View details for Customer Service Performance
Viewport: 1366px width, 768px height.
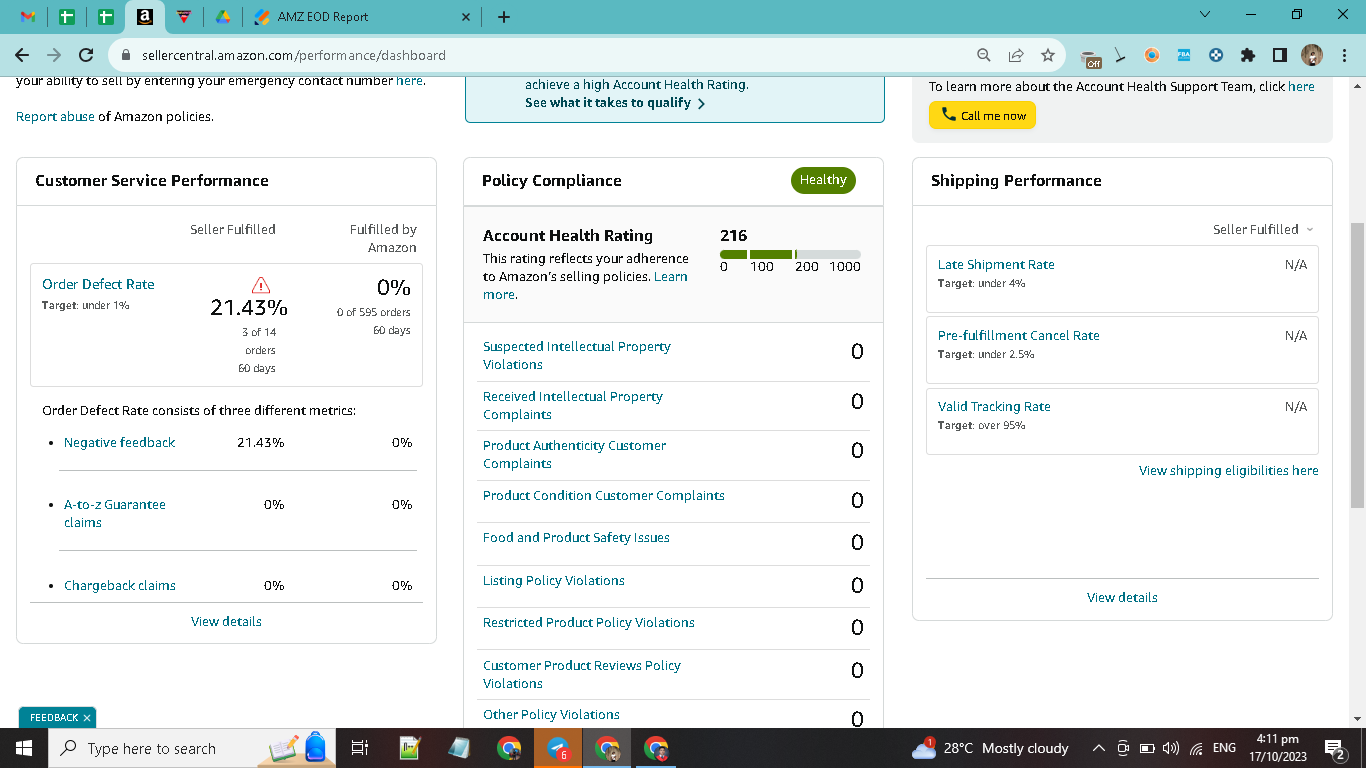coord(226,621)
